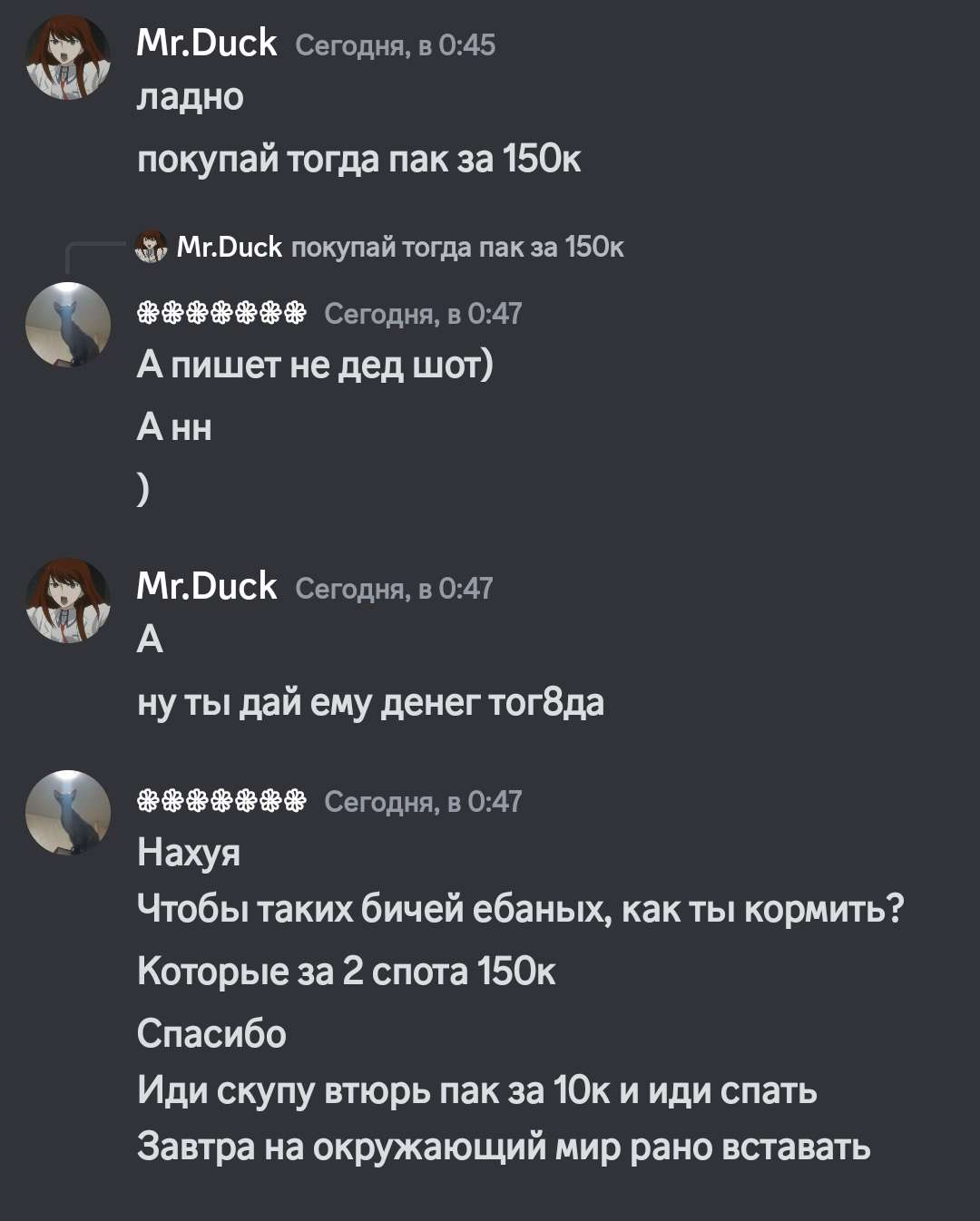
Task: Click the message "Которые за 2 спота 150к"
Action: pyautogui.click(x=346, y=971)
